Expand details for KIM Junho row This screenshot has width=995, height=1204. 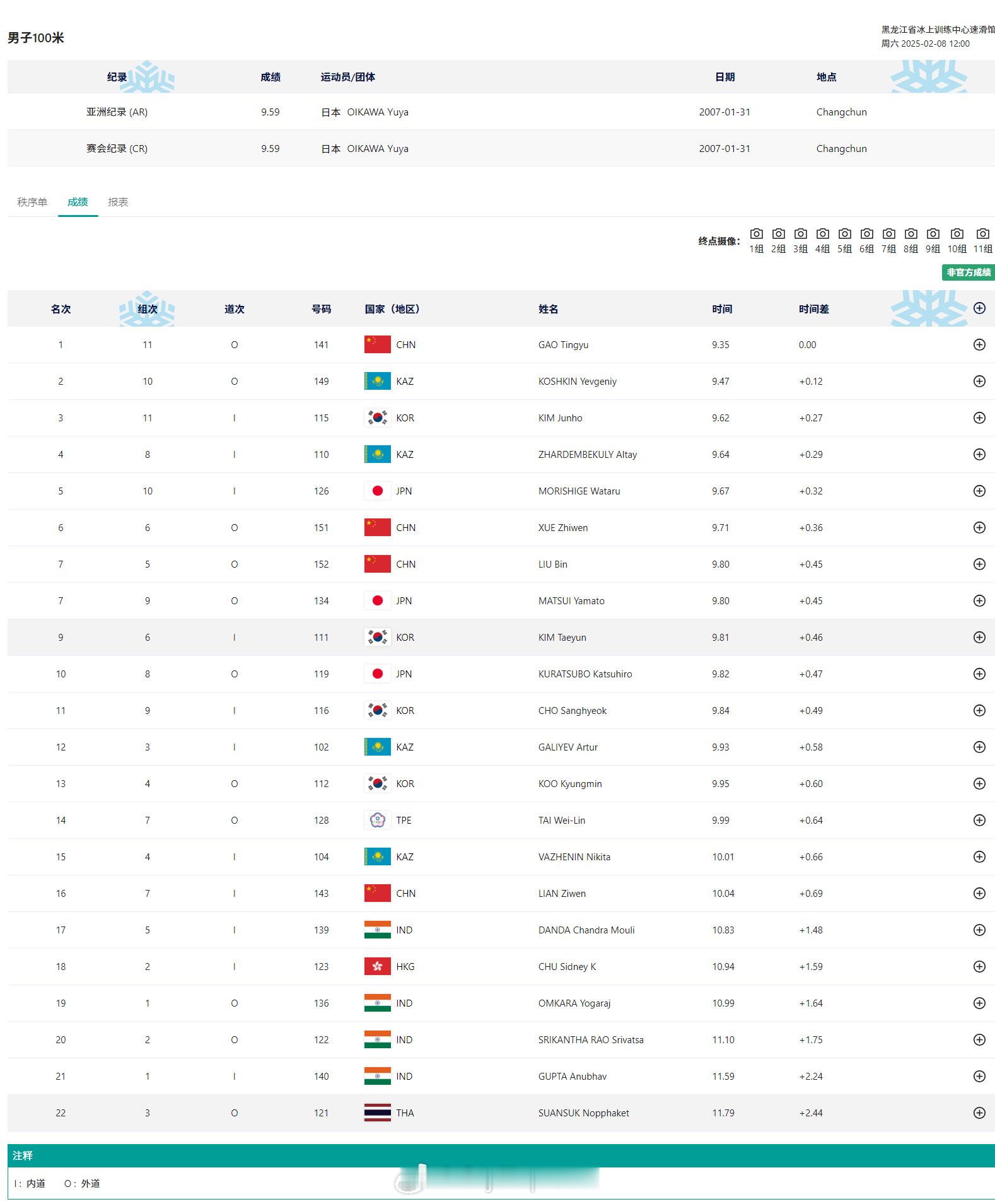pos(979,418)
